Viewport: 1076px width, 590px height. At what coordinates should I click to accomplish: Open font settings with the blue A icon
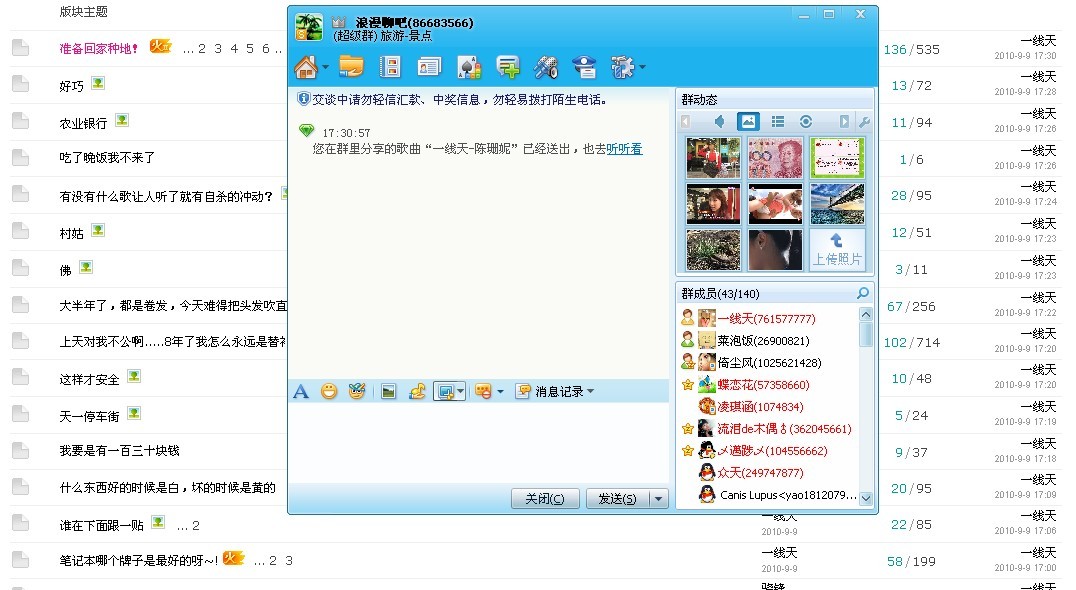[x=301, y=391]
